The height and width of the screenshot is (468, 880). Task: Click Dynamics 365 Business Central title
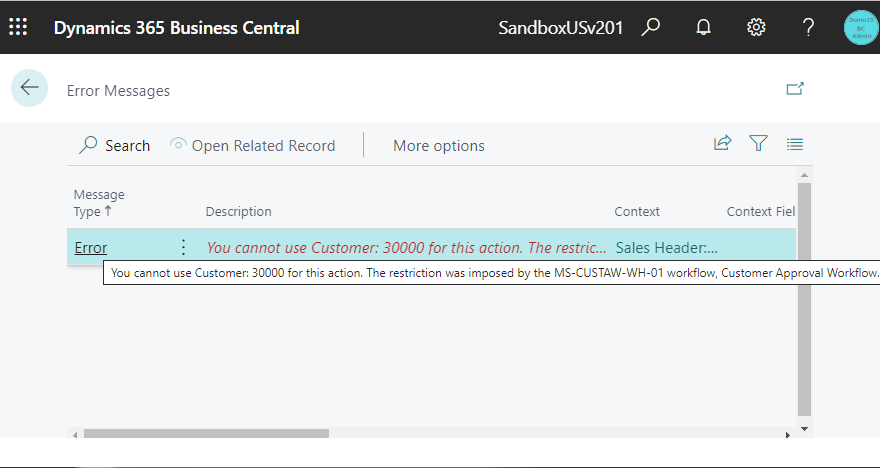click(x=176, y=27)
